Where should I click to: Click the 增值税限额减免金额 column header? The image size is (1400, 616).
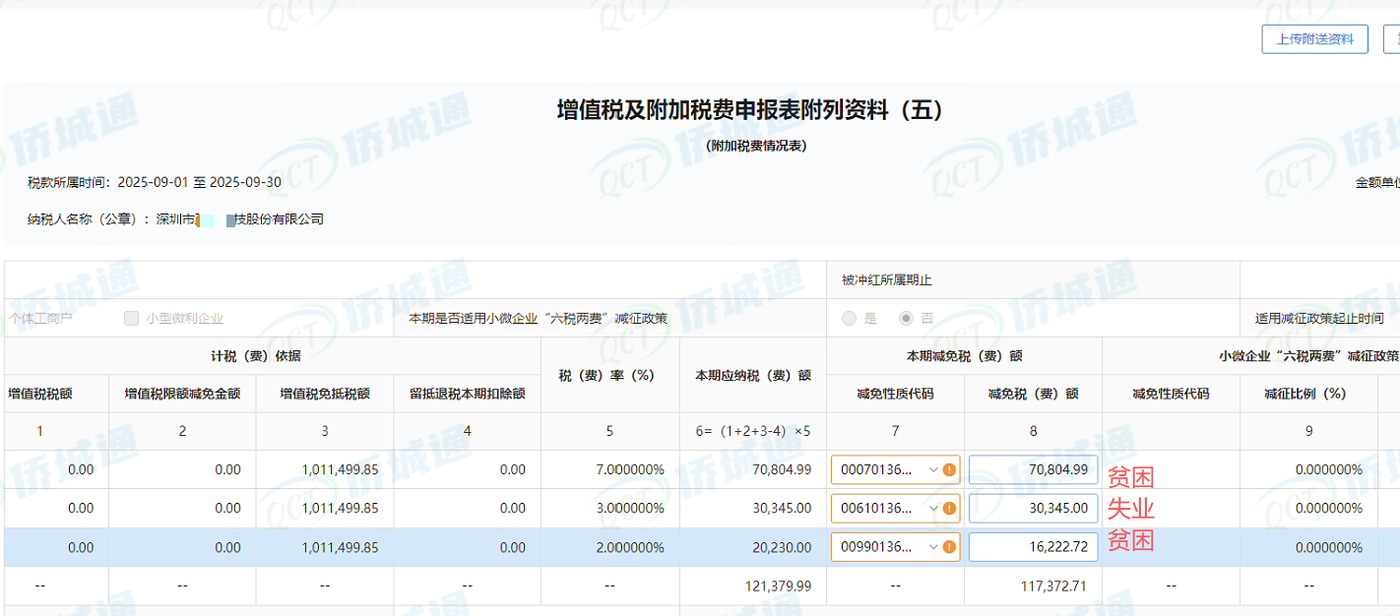(182, 394)
